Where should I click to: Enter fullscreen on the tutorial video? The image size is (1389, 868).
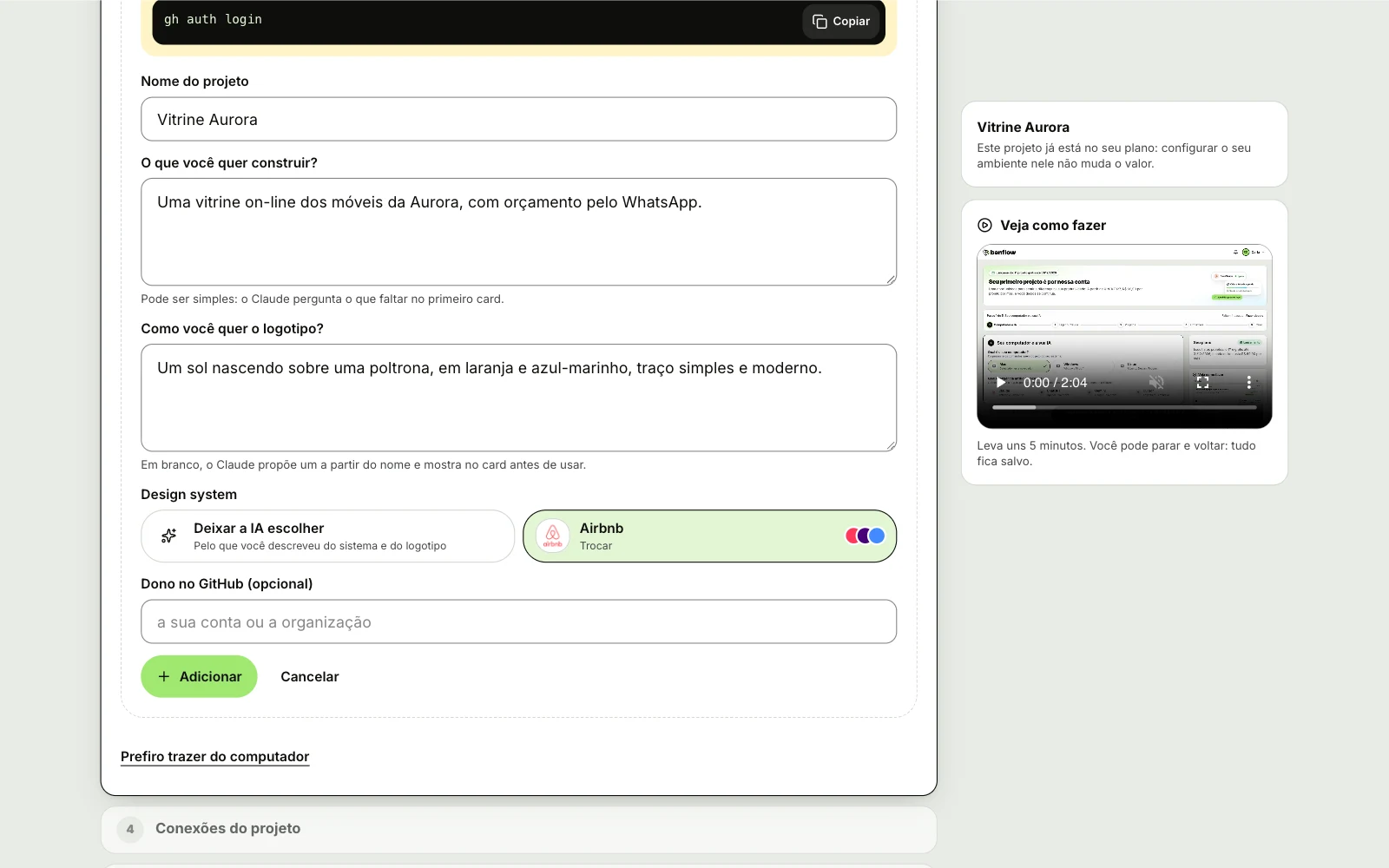point(1202,383)
